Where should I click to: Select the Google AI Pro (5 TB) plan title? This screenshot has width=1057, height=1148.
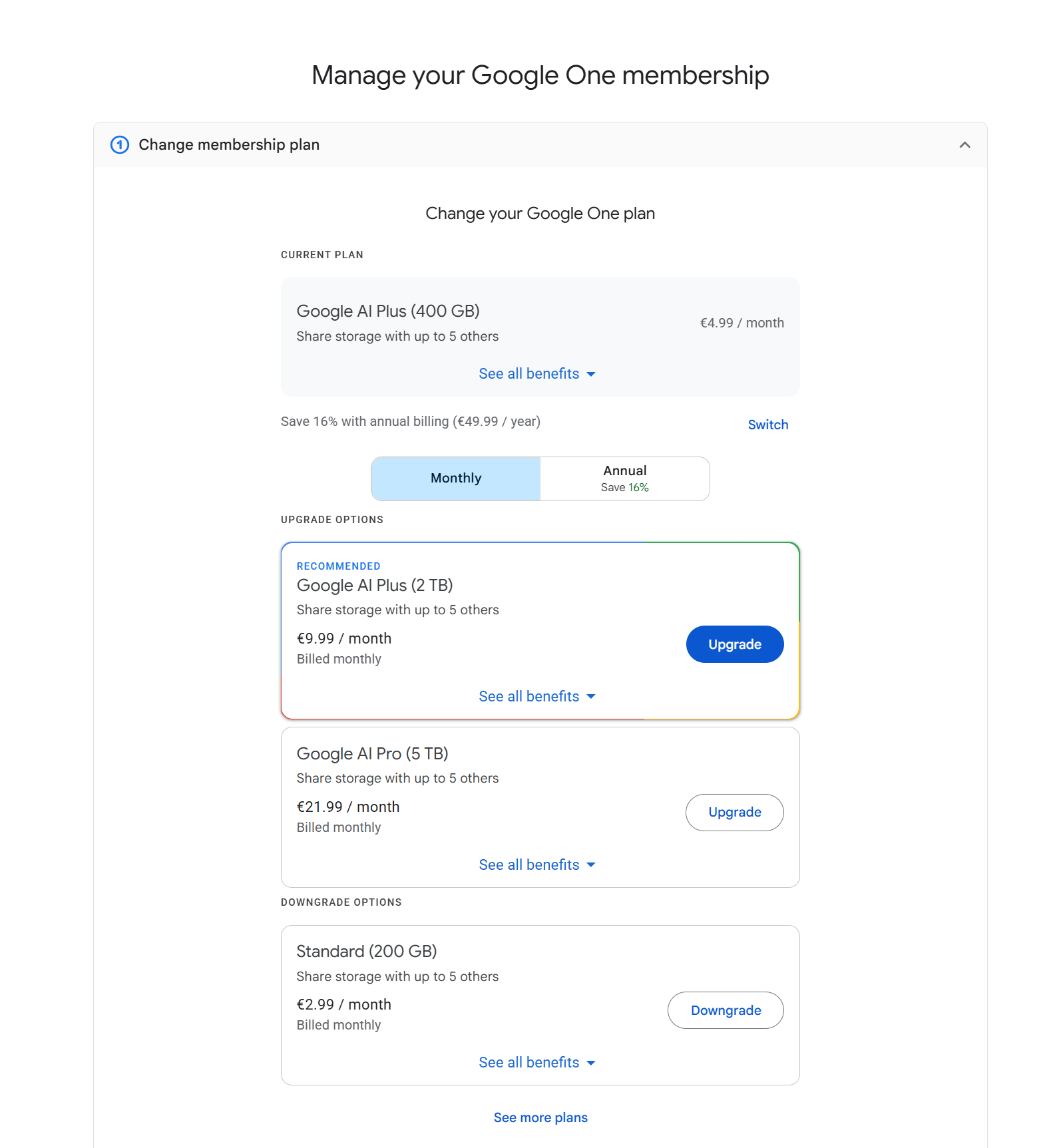pos(372,753)
